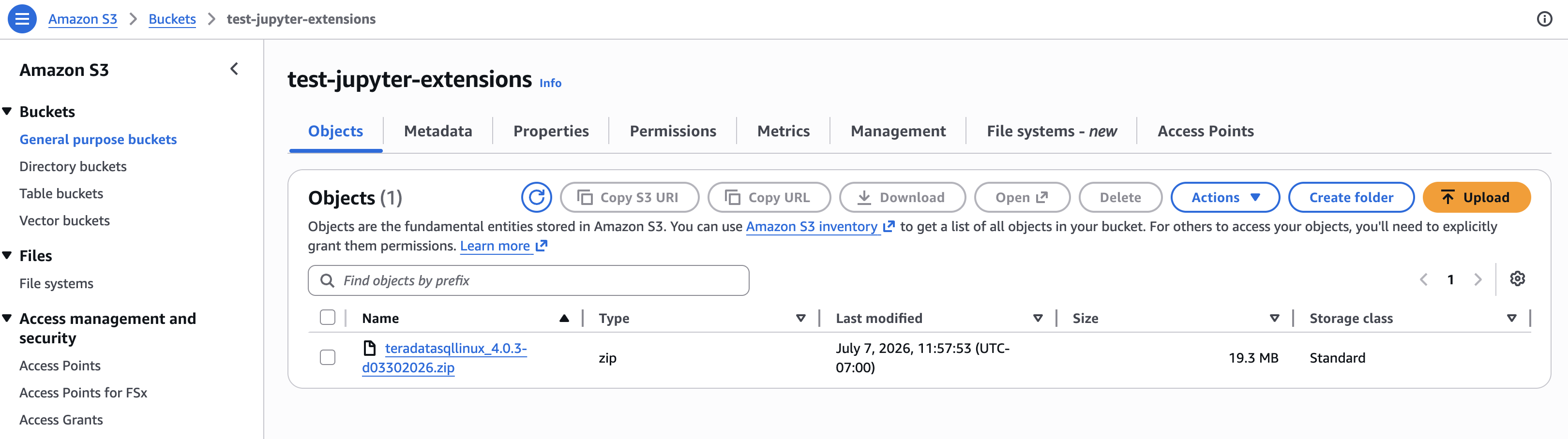Collapse the Files sidebar section
1568x439 pixels.
click(7, 255)
